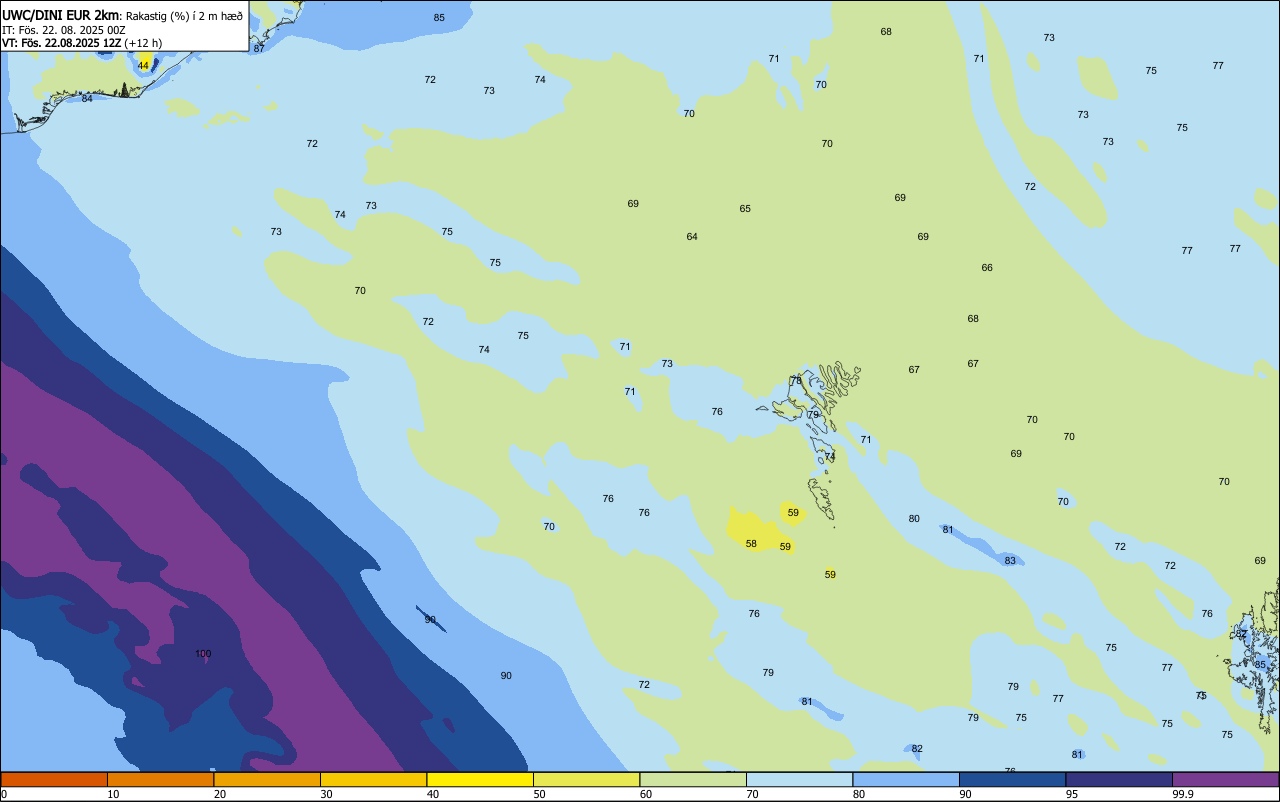1280x802 pixels.
Task: Click the humidity value 44 on the yellow patch
Action: coord(143,65)
